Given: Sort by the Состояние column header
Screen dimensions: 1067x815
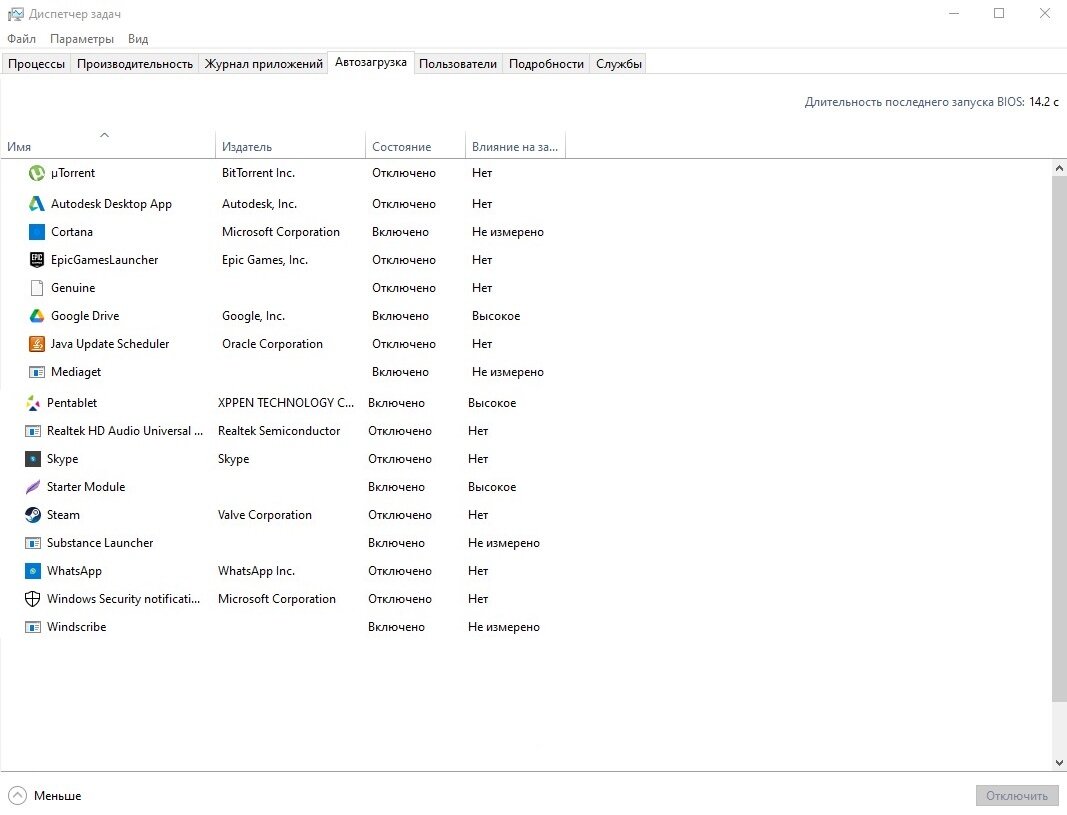Looking at the screenshot, I should [416, 147].
